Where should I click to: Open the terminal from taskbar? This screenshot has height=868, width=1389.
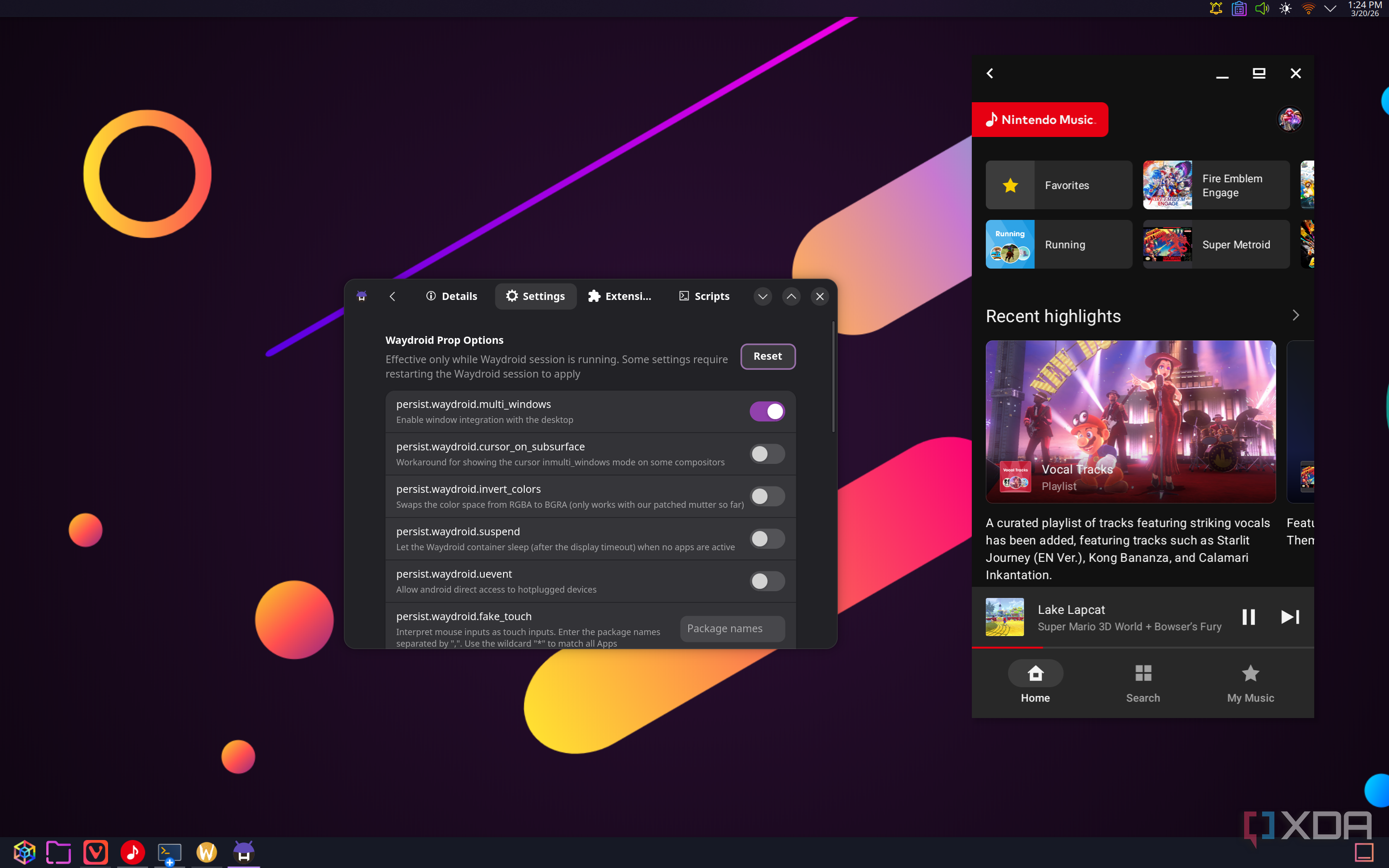[x=169, y=854]
